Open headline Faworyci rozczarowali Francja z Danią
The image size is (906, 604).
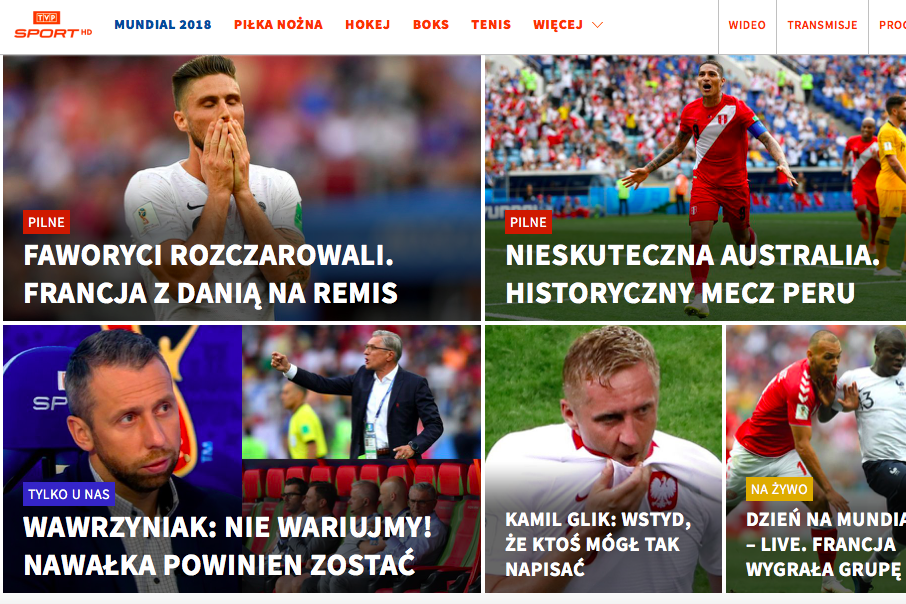210,274
